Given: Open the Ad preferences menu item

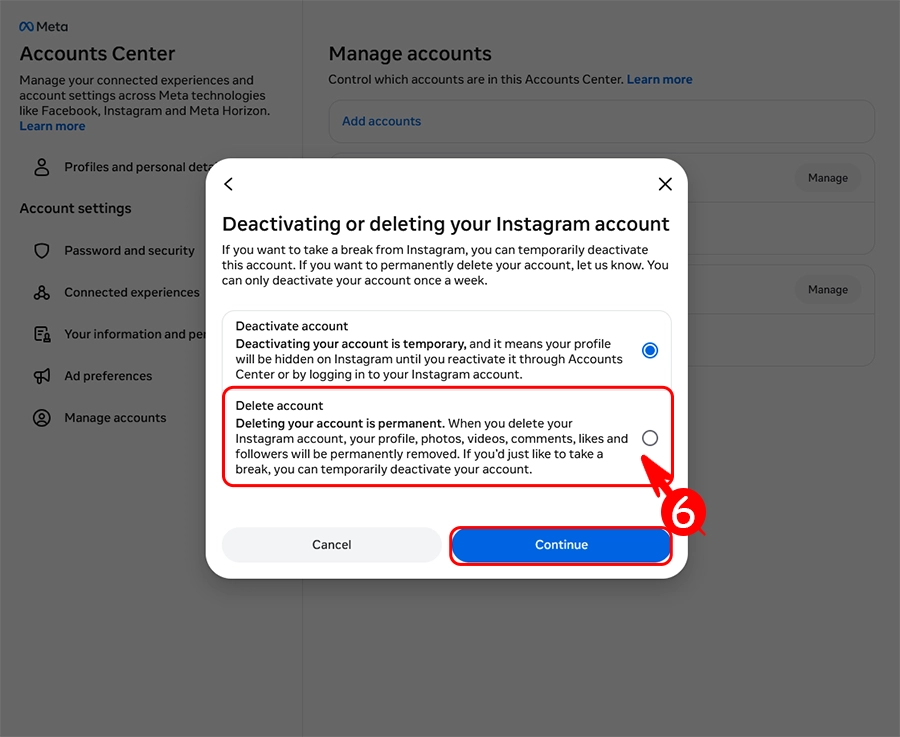Looking at the screenshot, I should point(108,376).
